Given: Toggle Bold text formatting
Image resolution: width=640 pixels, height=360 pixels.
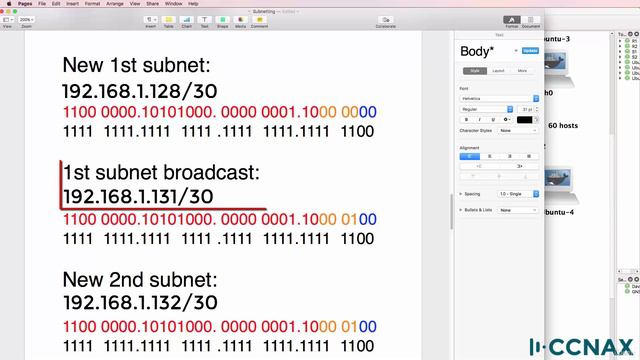Looking at the screenshot, I should click(466, 120).
